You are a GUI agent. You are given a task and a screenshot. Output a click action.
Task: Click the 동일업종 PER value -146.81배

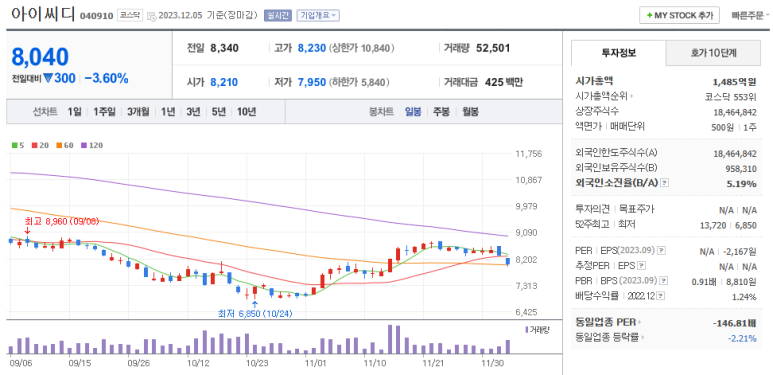pos(734,323)
